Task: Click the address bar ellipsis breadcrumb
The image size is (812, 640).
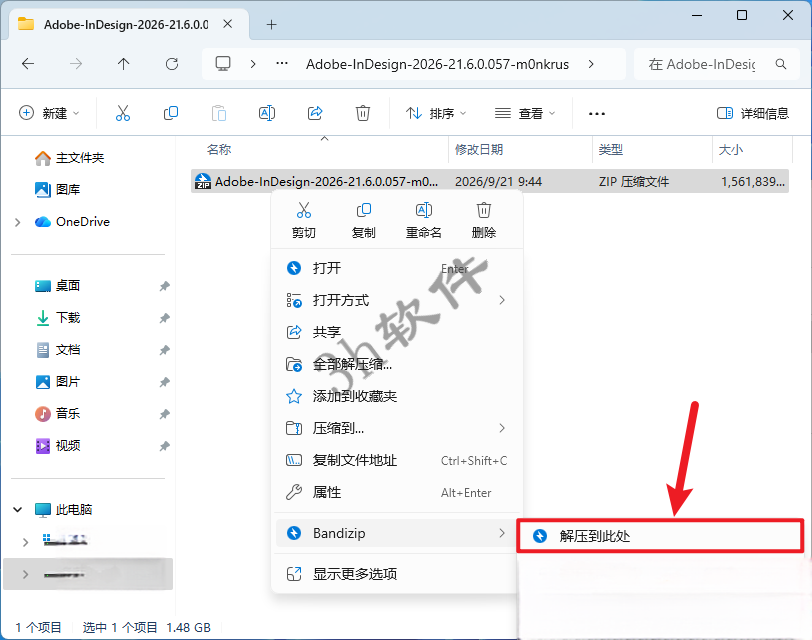Action: (x=282, y=64)
